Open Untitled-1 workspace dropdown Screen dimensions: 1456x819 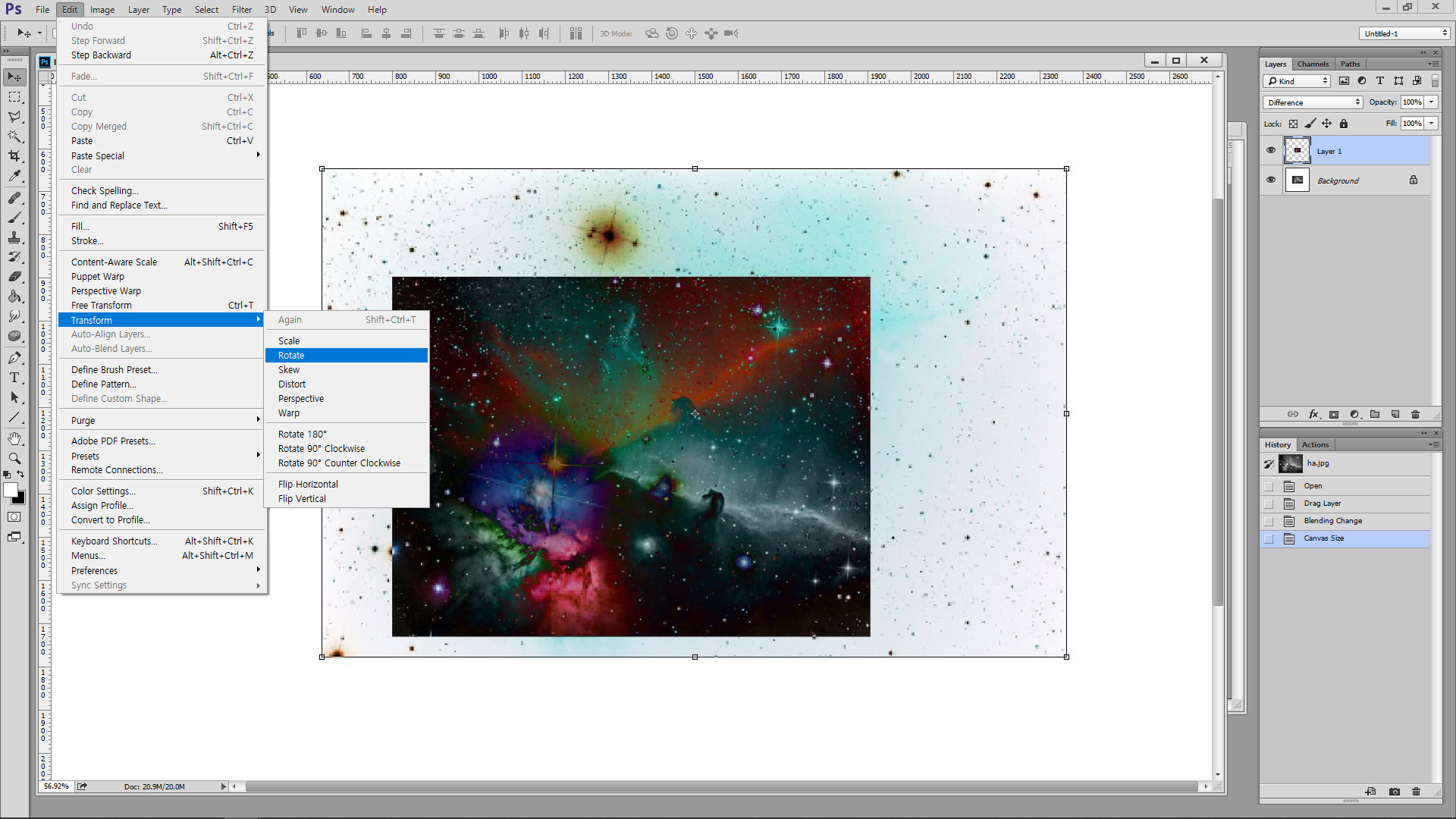click(x=1404, y=33)
